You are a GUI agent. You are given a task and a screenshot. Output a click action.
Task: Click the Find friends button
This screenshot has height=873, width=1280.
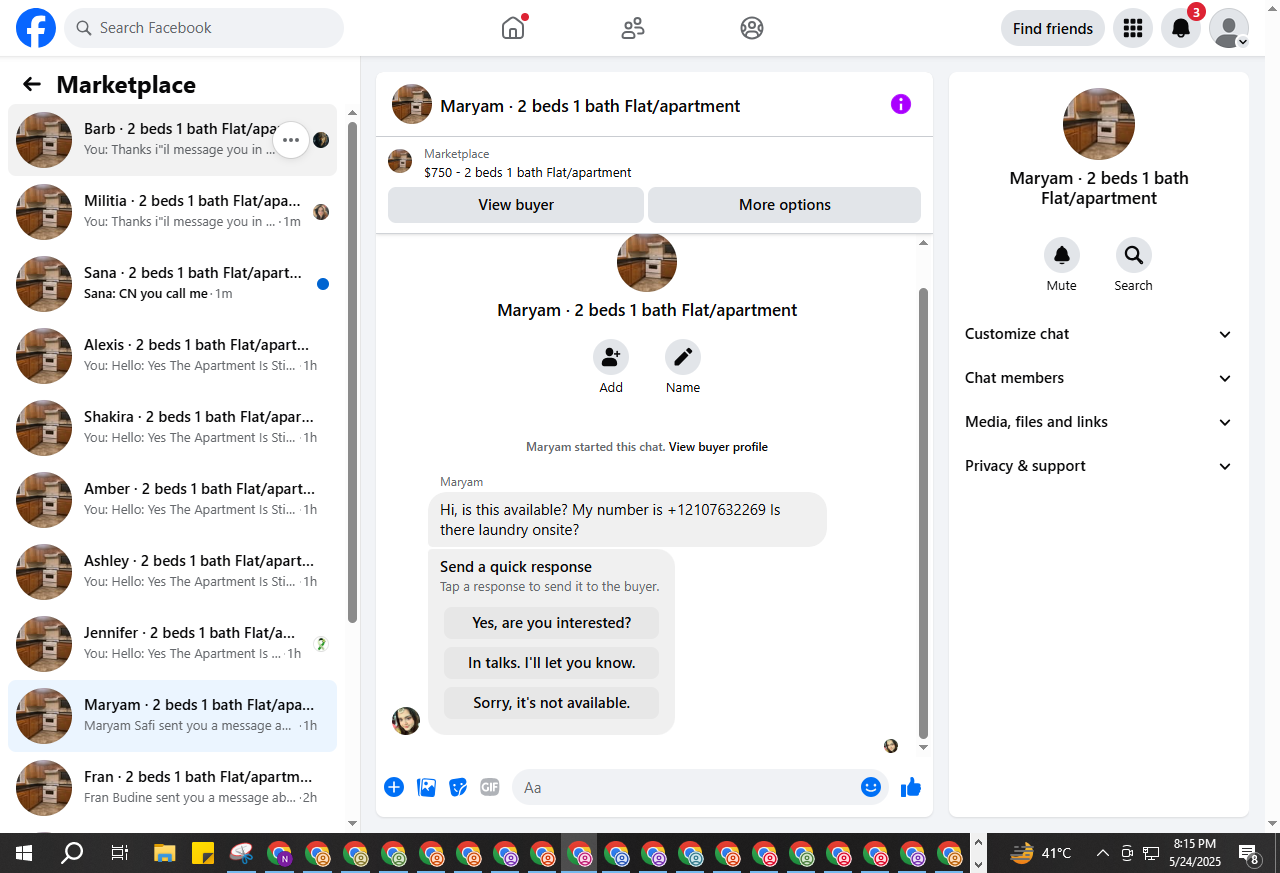tap(1053, 28)
